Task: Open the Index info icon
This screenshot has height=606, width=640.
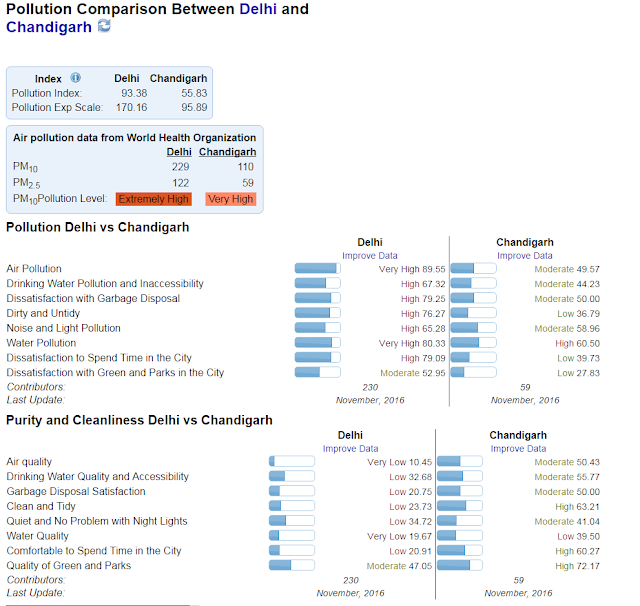Action: [x=76, y=77]
